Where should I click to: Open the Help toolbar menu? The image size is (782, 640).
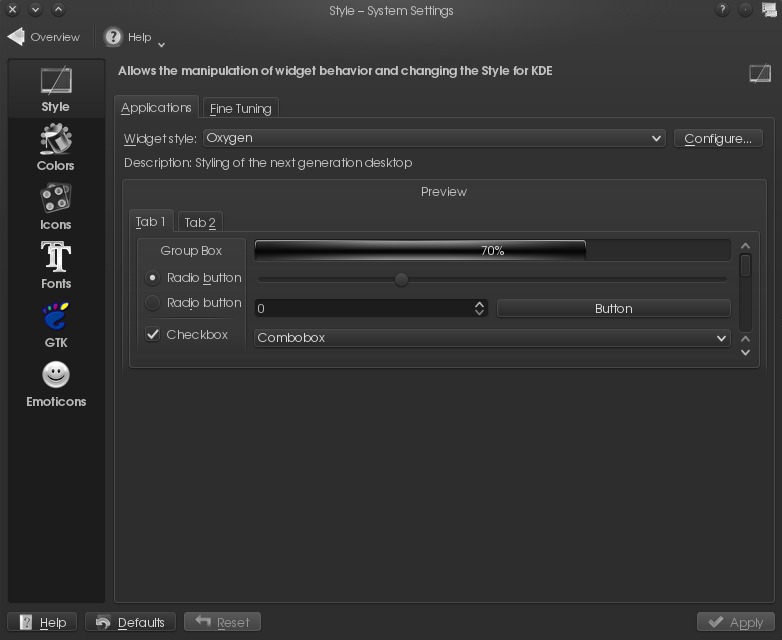tap(128, 37)
